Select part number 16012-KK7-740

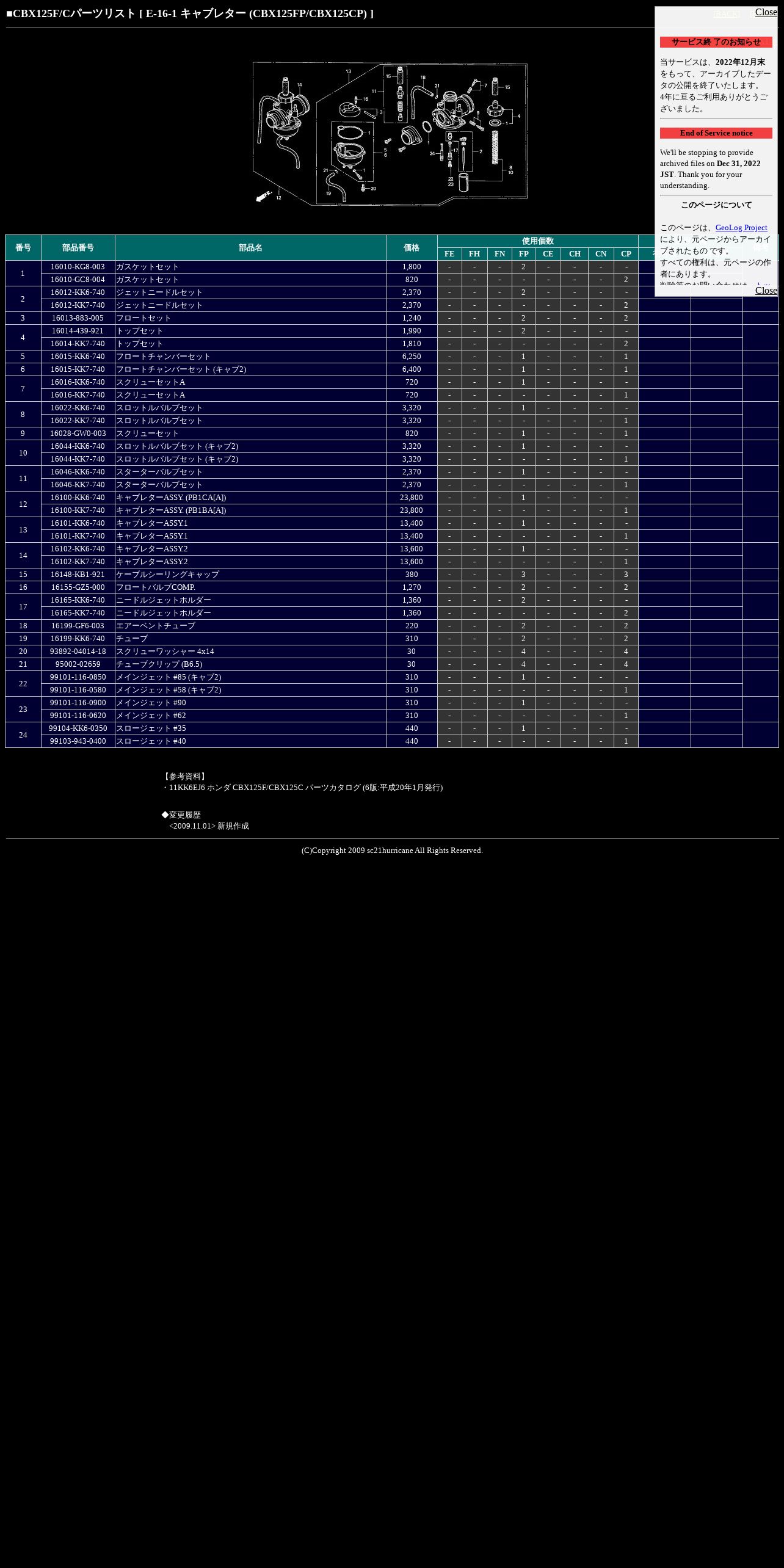pyautogui.click(x=78, y=305)
